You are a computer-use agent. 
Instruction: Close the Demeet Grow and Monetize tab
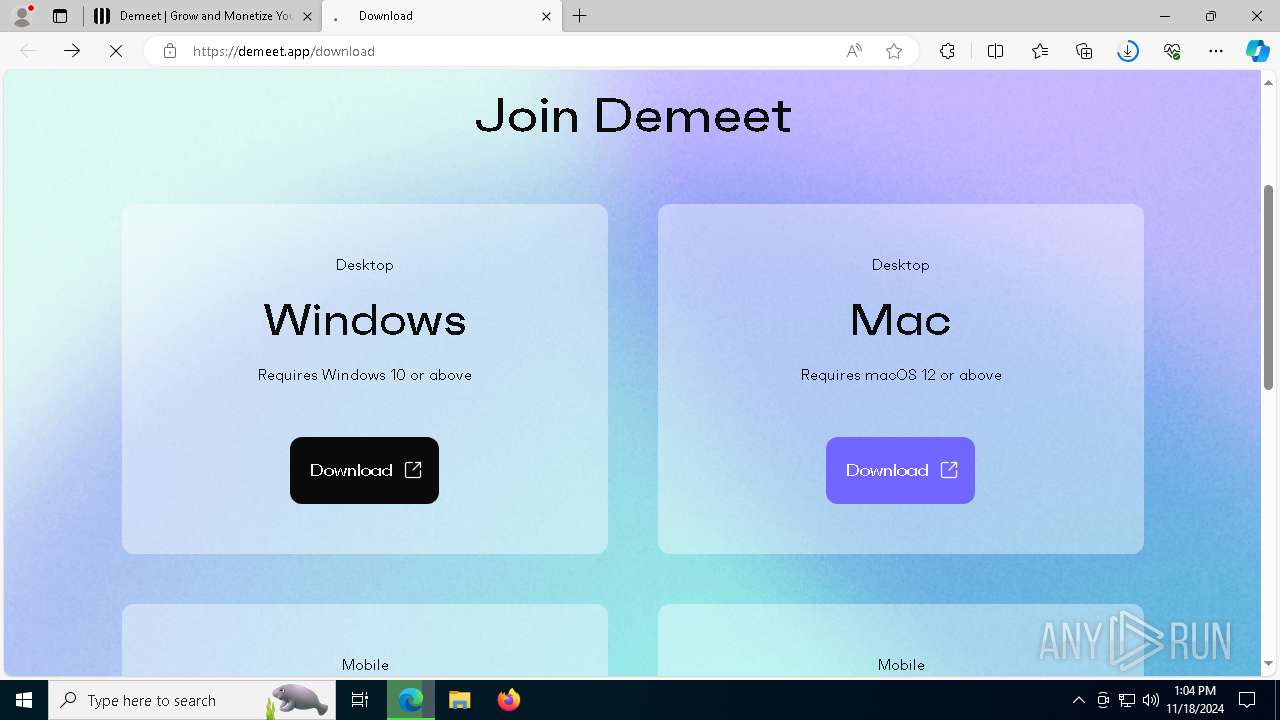[307, 16]
